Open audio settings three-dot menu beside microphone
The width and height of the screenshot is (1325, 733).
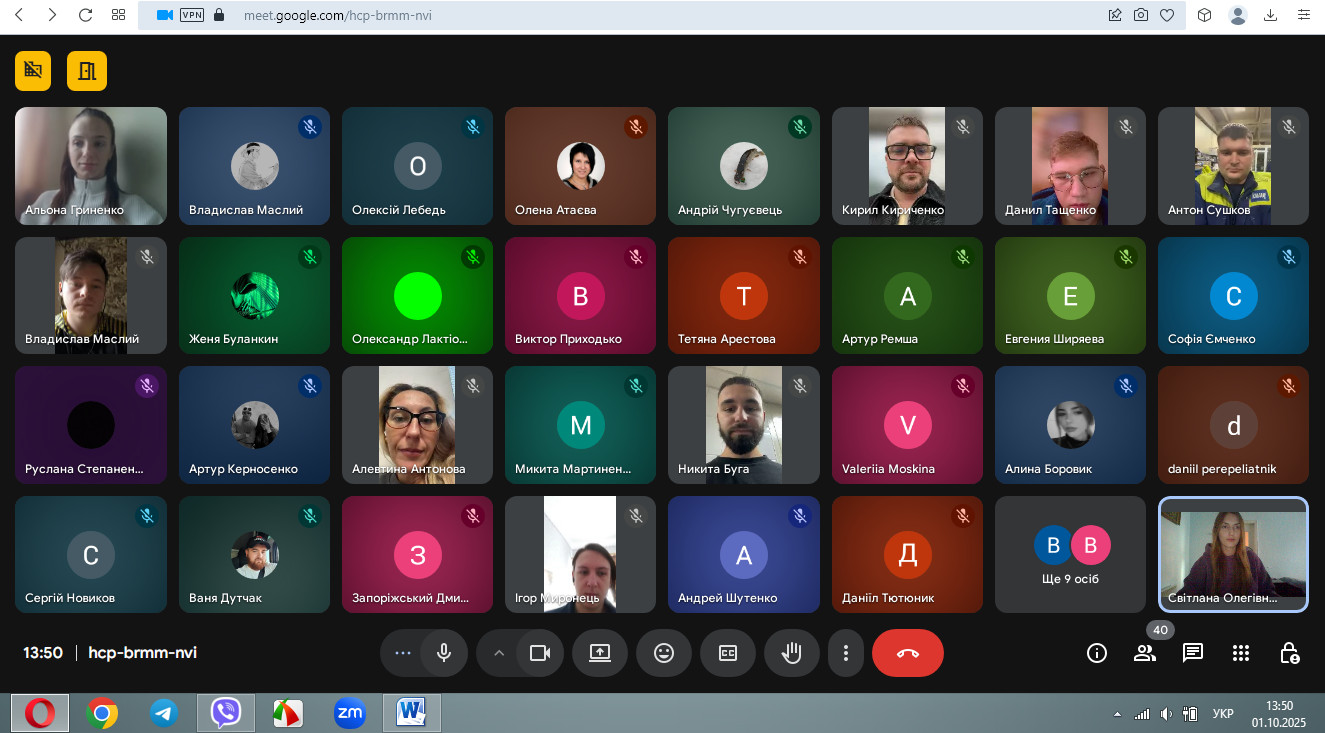tap(403, 653)
